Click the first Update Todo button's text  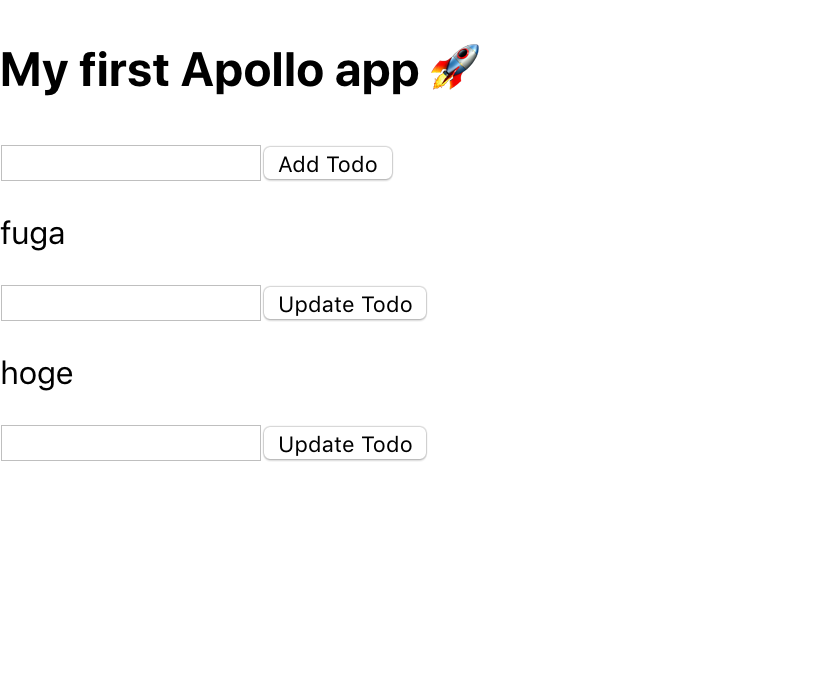point(344,303)
